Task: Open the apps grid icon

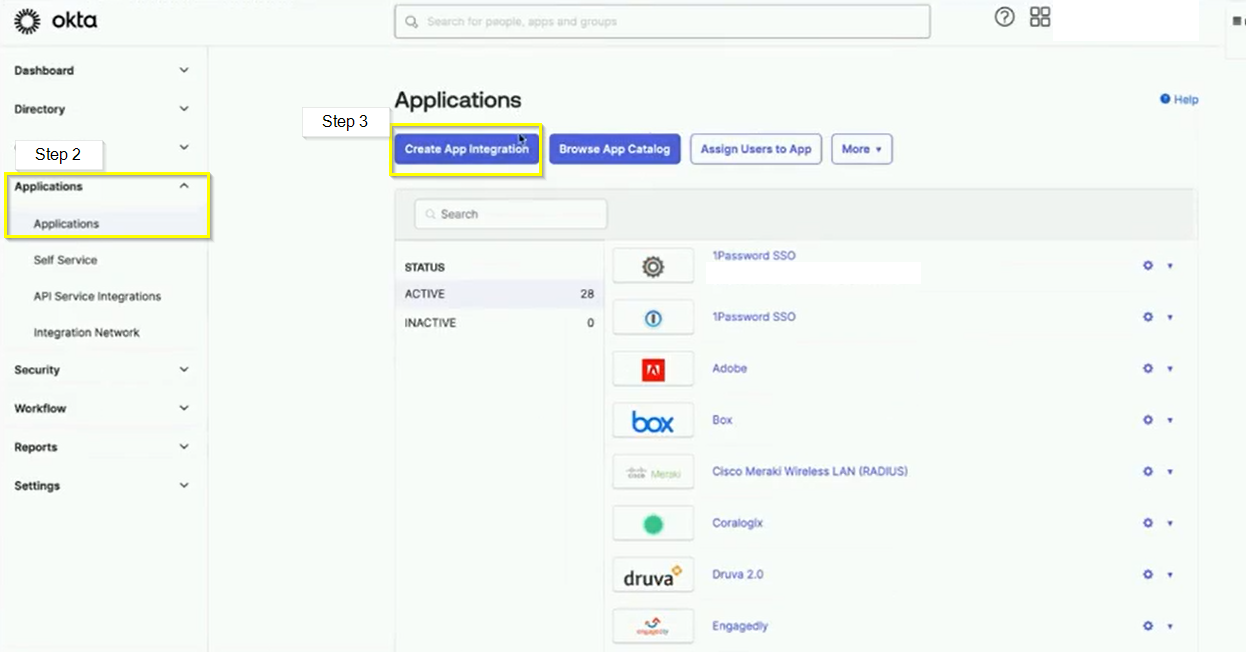Action: (x=1040, y=17)
